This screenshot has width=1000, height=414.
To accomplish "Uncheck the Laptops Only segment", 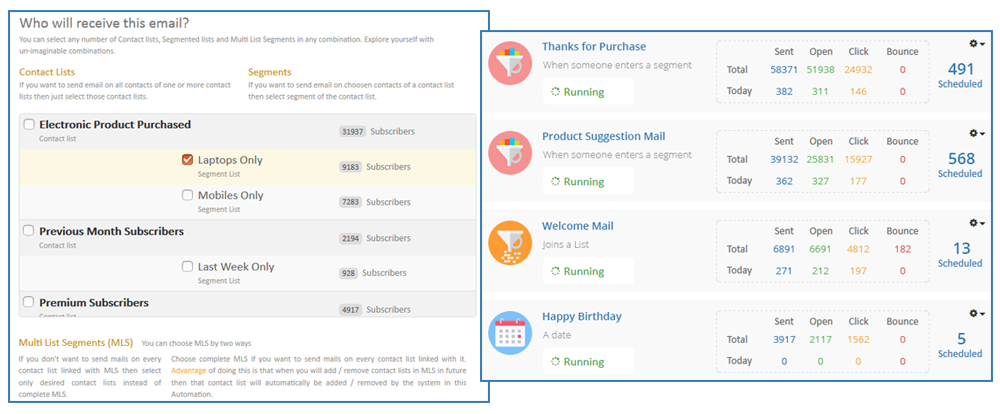I will 188,160.
